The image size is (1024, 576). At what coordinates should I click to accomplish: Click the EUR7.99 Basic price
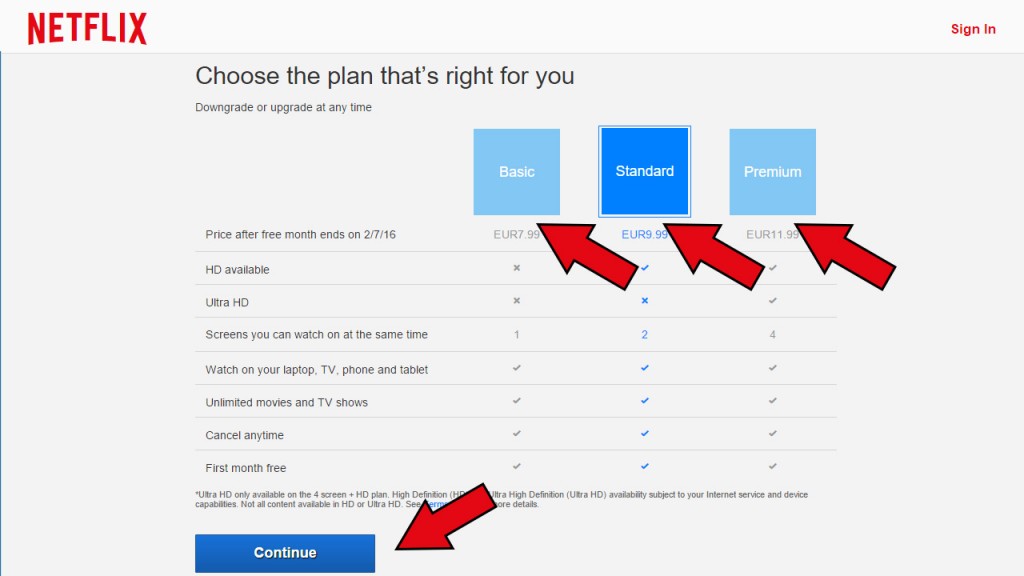[517, 234]
